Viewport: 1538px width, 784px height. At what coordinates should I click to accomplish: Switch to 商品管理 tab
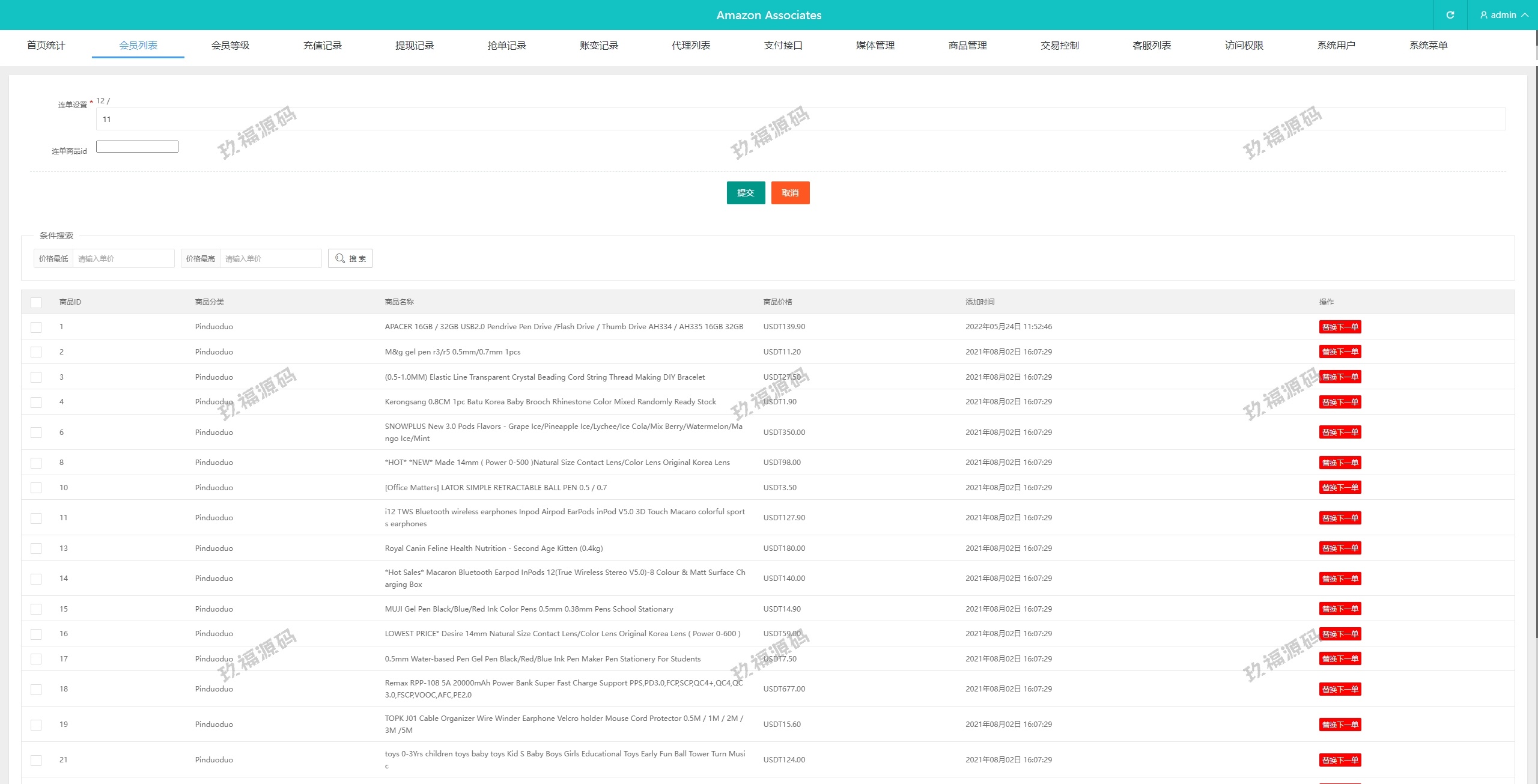(x=967, y=45)
